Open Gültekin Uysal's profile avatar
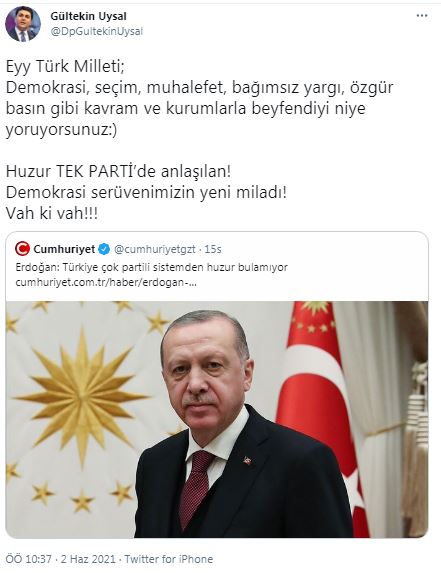This screenshot has width=441, height=573. (x=23, y=24)
